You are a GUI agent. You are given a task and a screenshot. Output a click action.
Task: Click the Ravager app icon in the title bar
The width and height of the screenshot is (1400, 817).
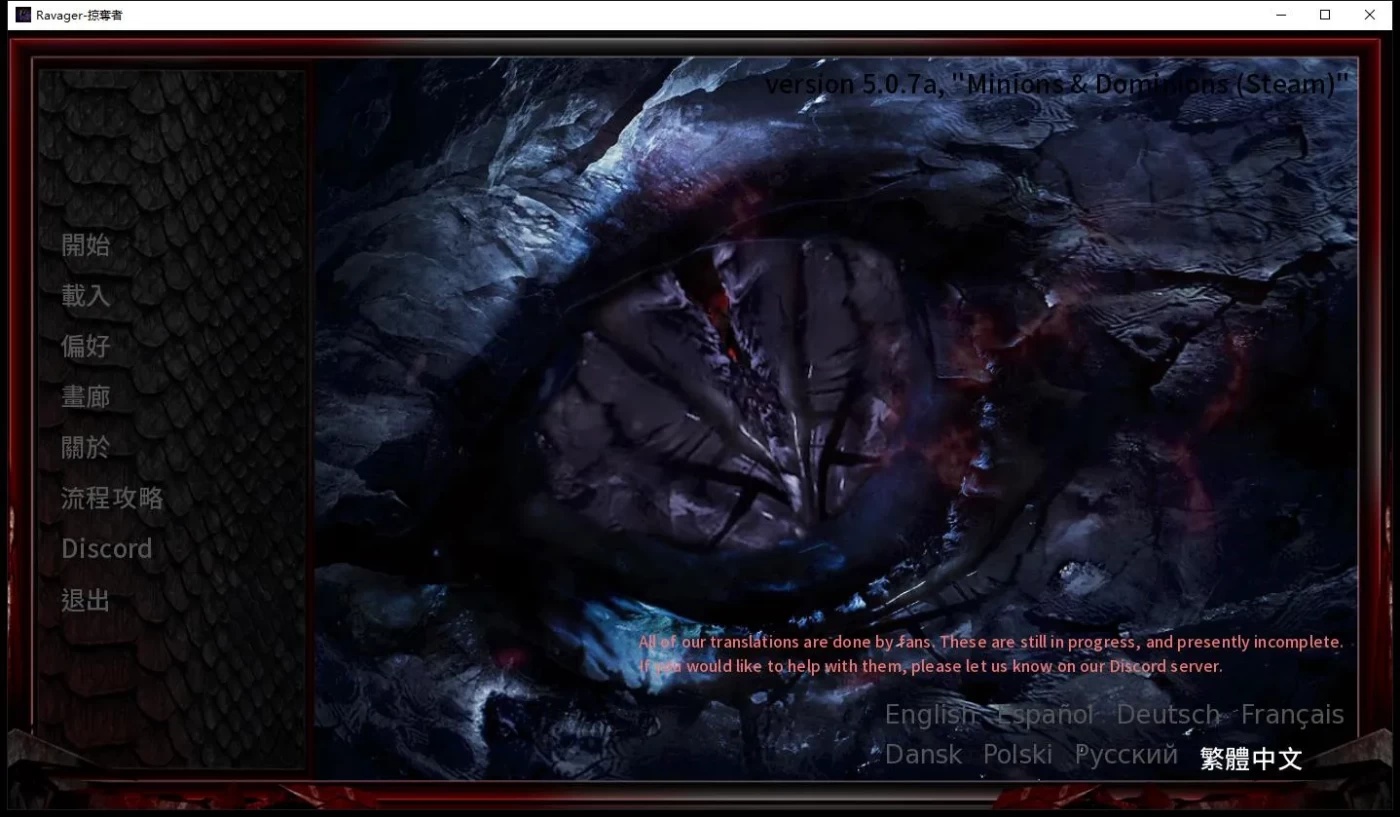click(22, 14)
